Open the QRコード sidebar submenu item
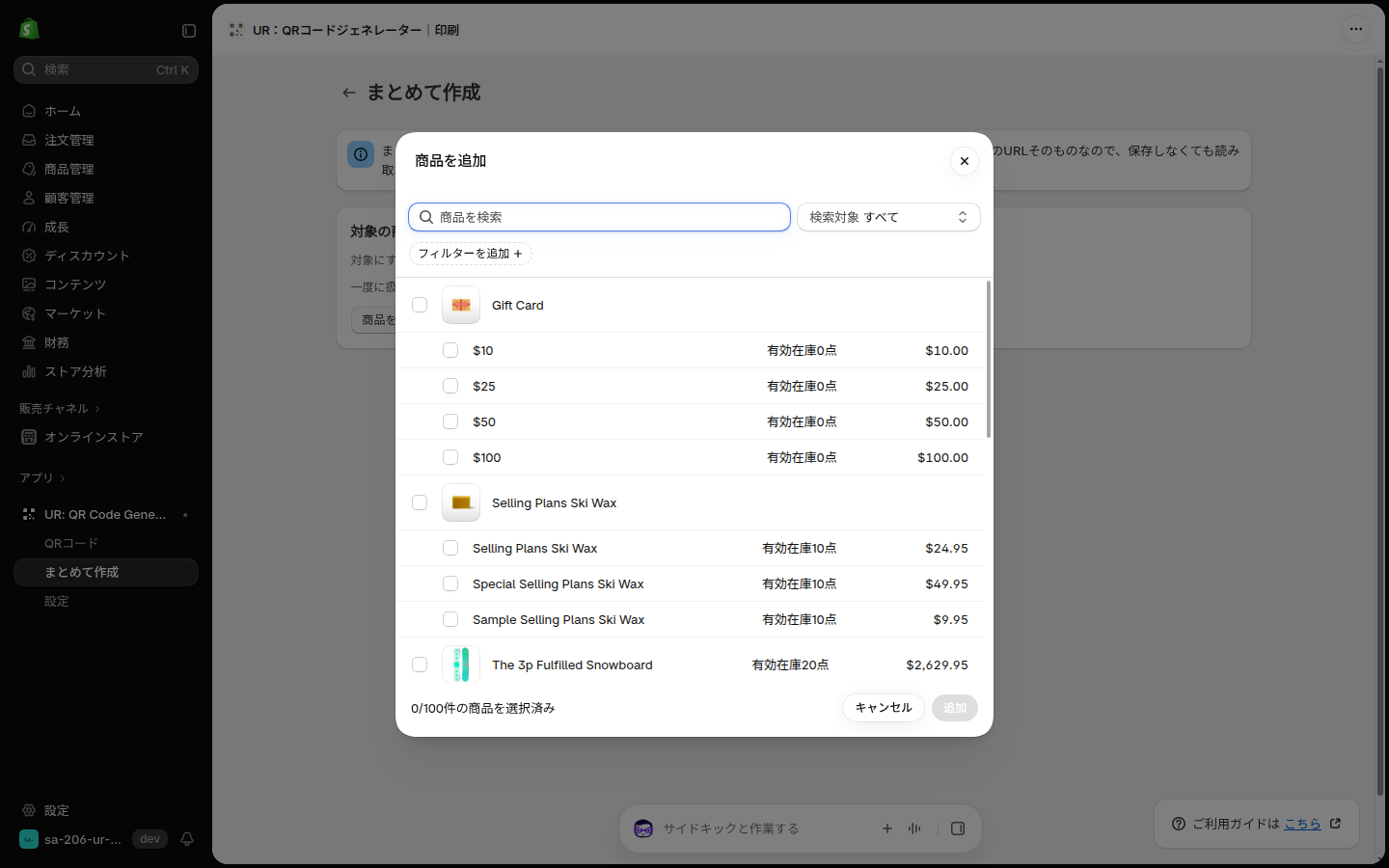1389x868 pixels. [x=71, y=543]
